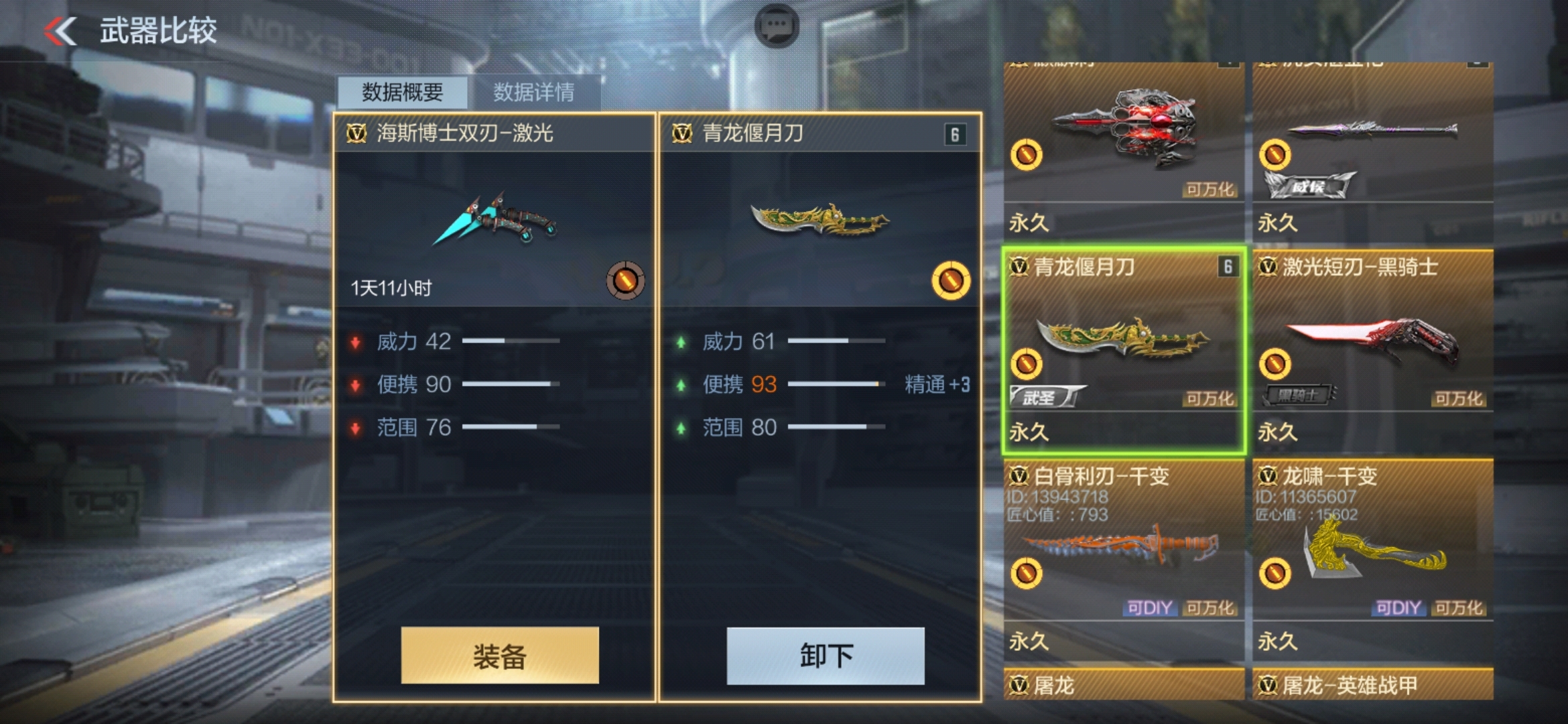This screenshot has height=724, width=1568.
Task: Click the V emblem beside 海斯博士双刃-激光
Action: 356,133
